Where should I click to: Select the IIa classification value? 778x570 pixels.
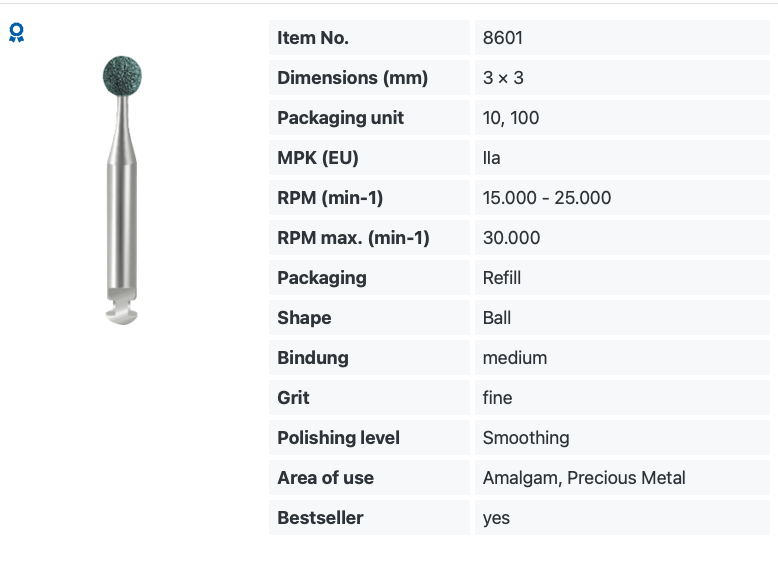coord(491,158)
